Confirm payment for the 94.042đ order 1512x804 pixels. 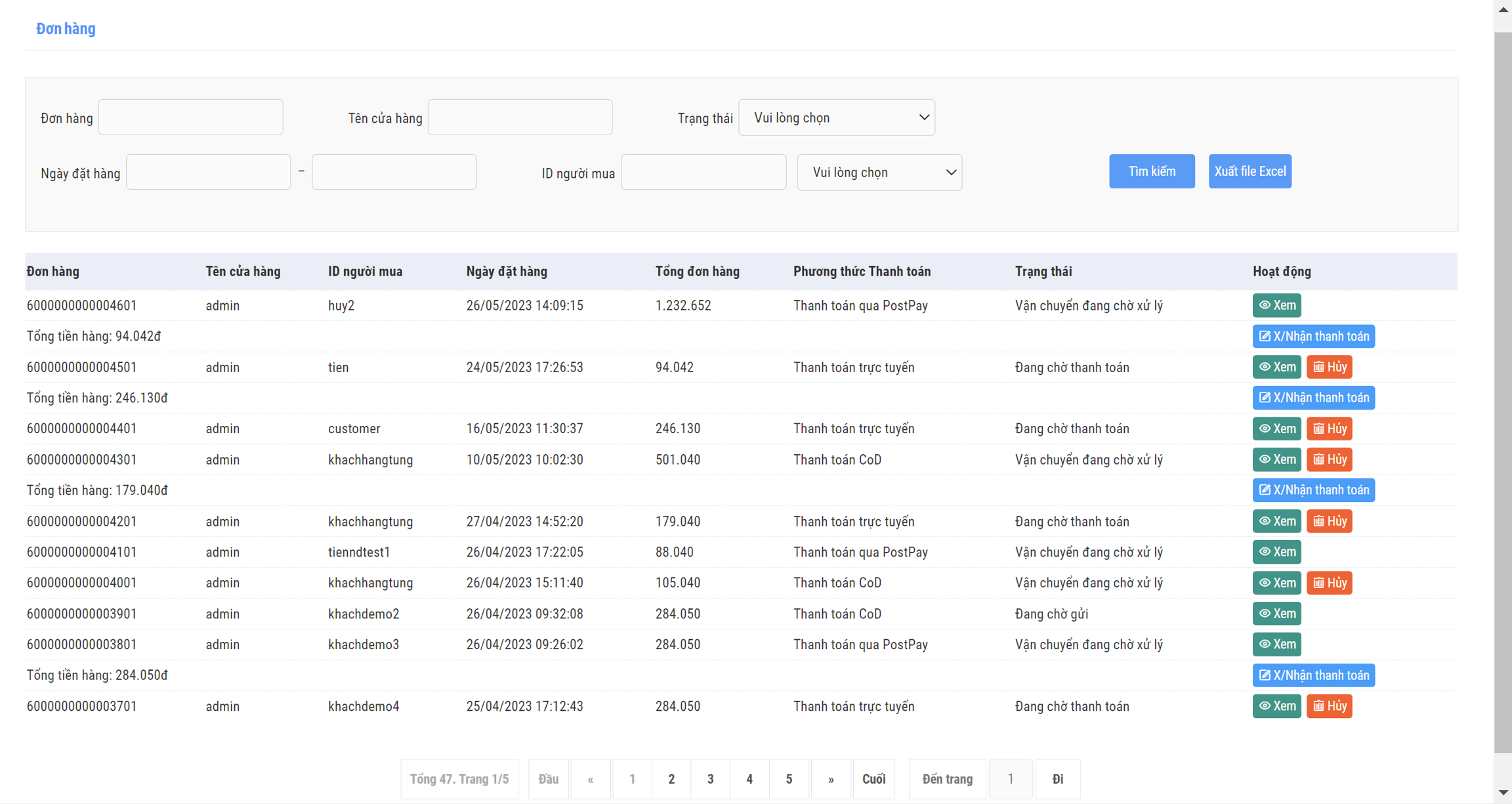pos(1313,336)
